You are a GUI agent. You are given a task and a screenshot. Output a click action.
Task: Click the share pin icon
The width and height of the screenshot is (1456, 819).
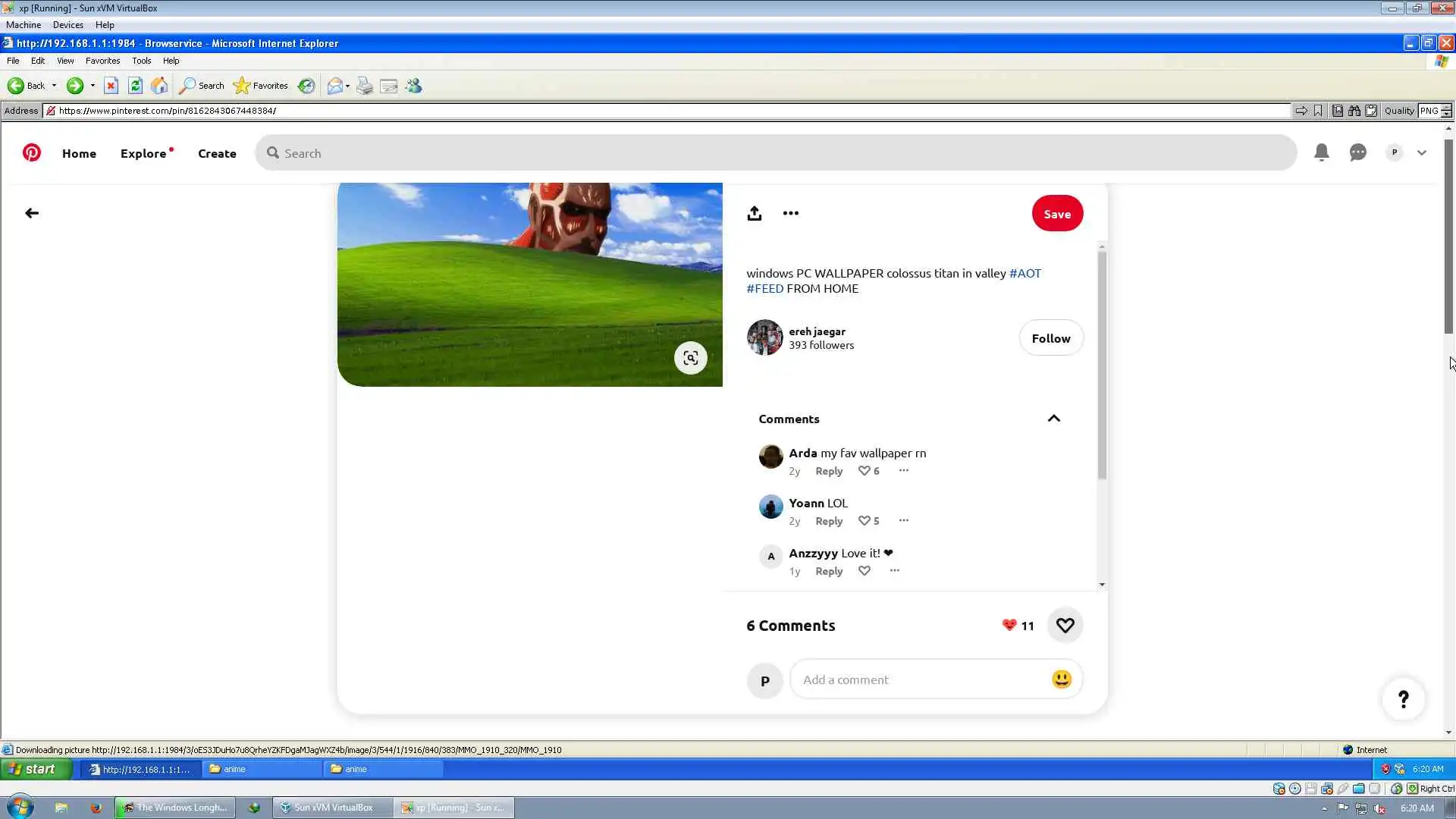pos(754,213)
